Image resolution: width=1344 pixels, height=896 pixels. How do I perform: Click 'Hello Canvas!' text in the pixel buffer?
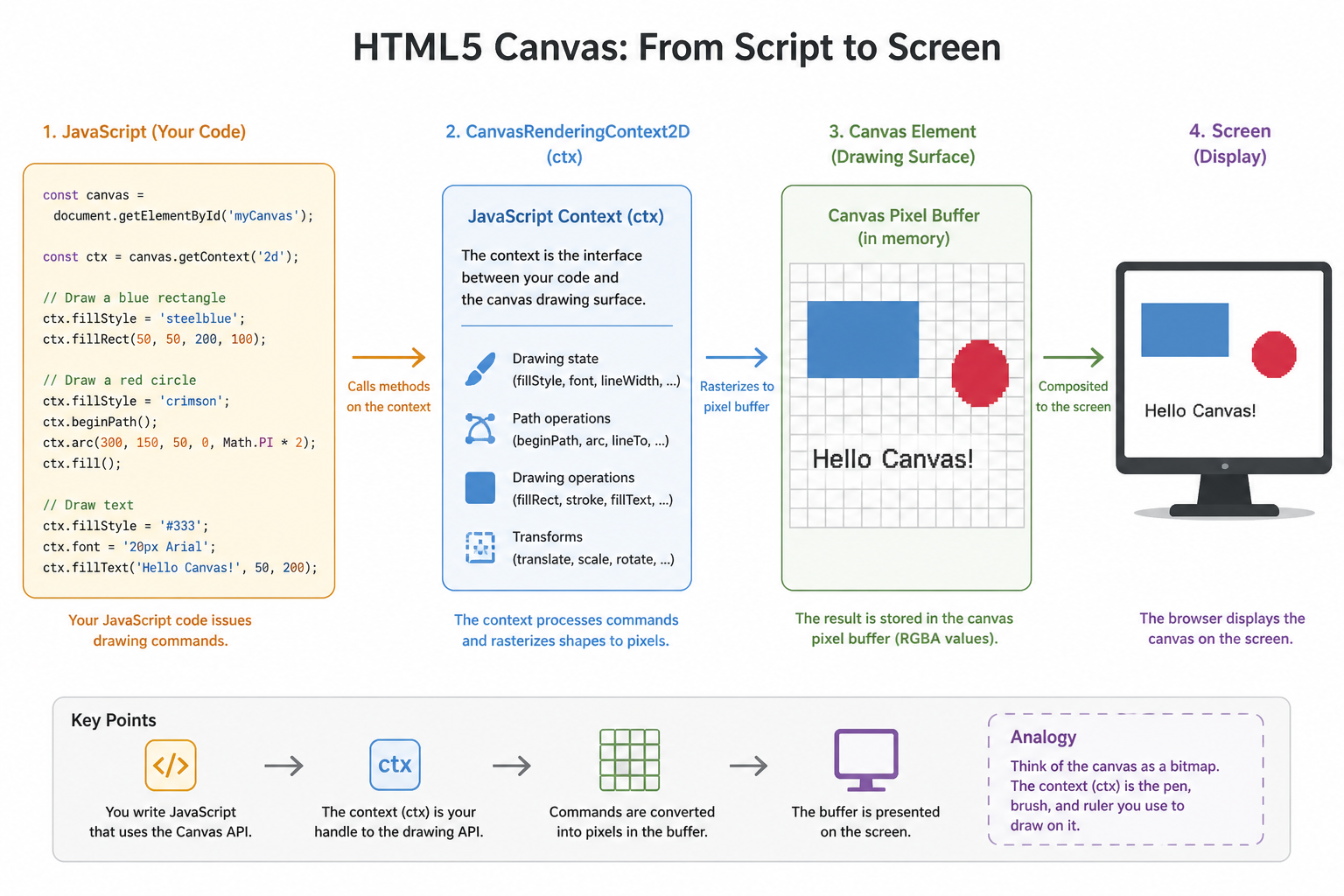pyautogui.click(x=892, y=459)
